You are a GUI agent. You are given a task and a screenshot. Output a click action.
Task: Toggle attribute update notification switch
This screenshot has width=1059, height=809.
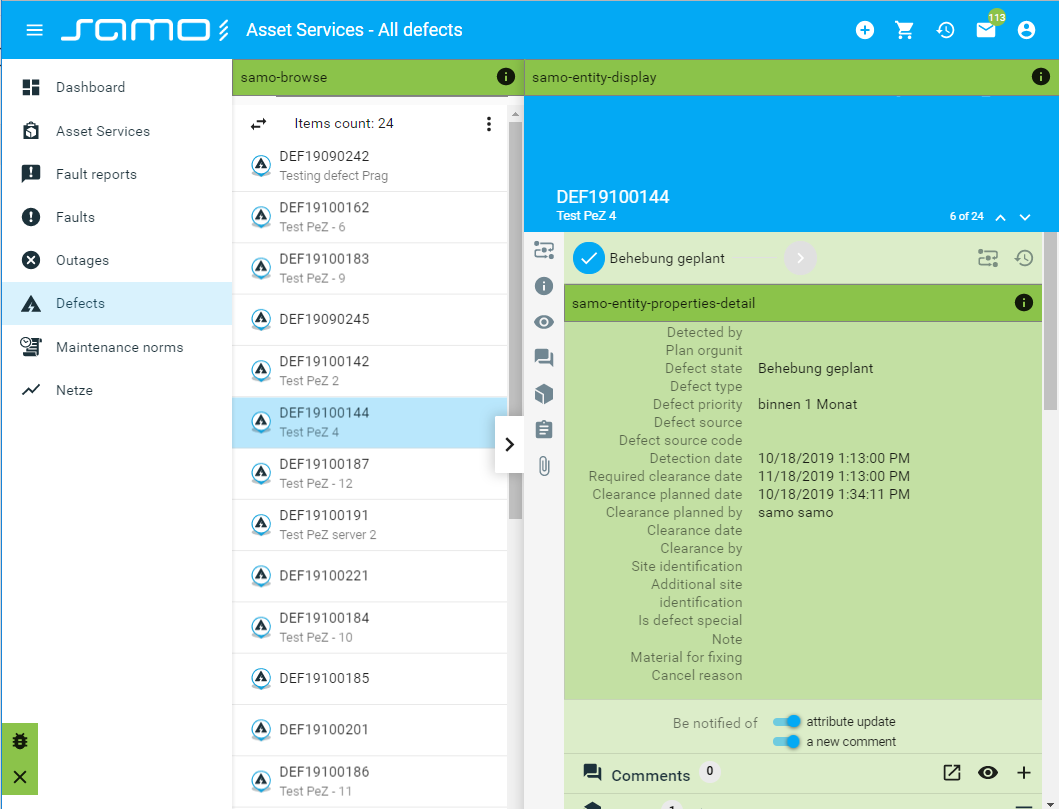click(x=787, y=722)
